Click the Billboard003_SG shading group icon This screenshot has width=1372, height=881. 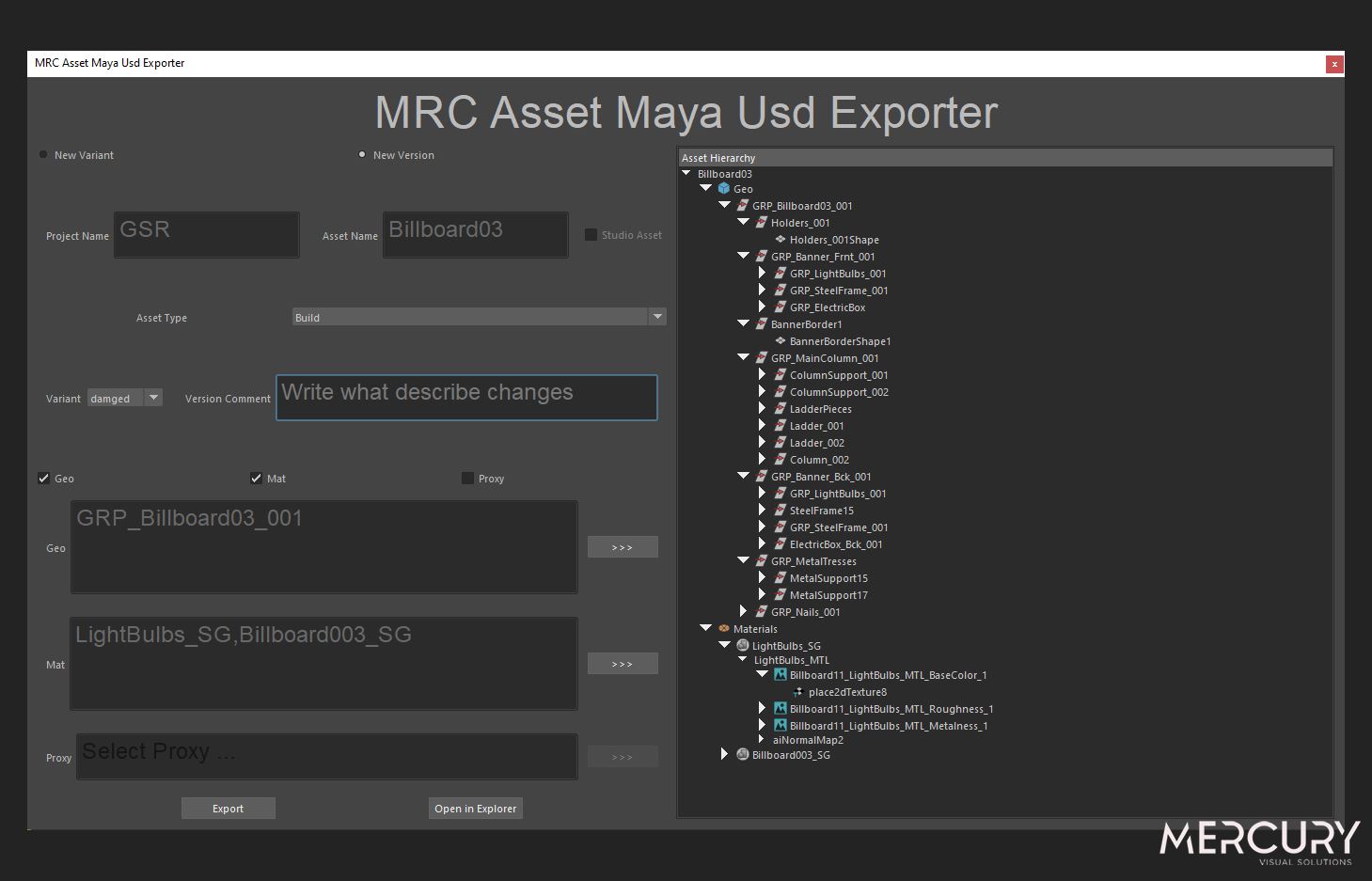pos(743,755)
